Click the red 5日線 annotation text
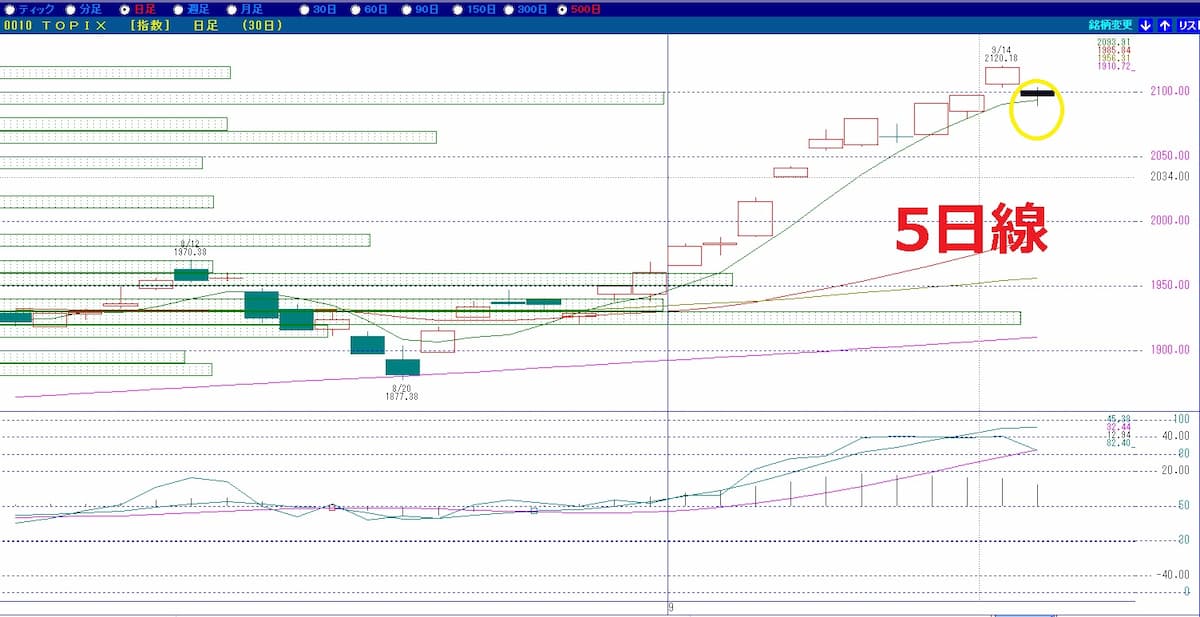 coord(970,230)
